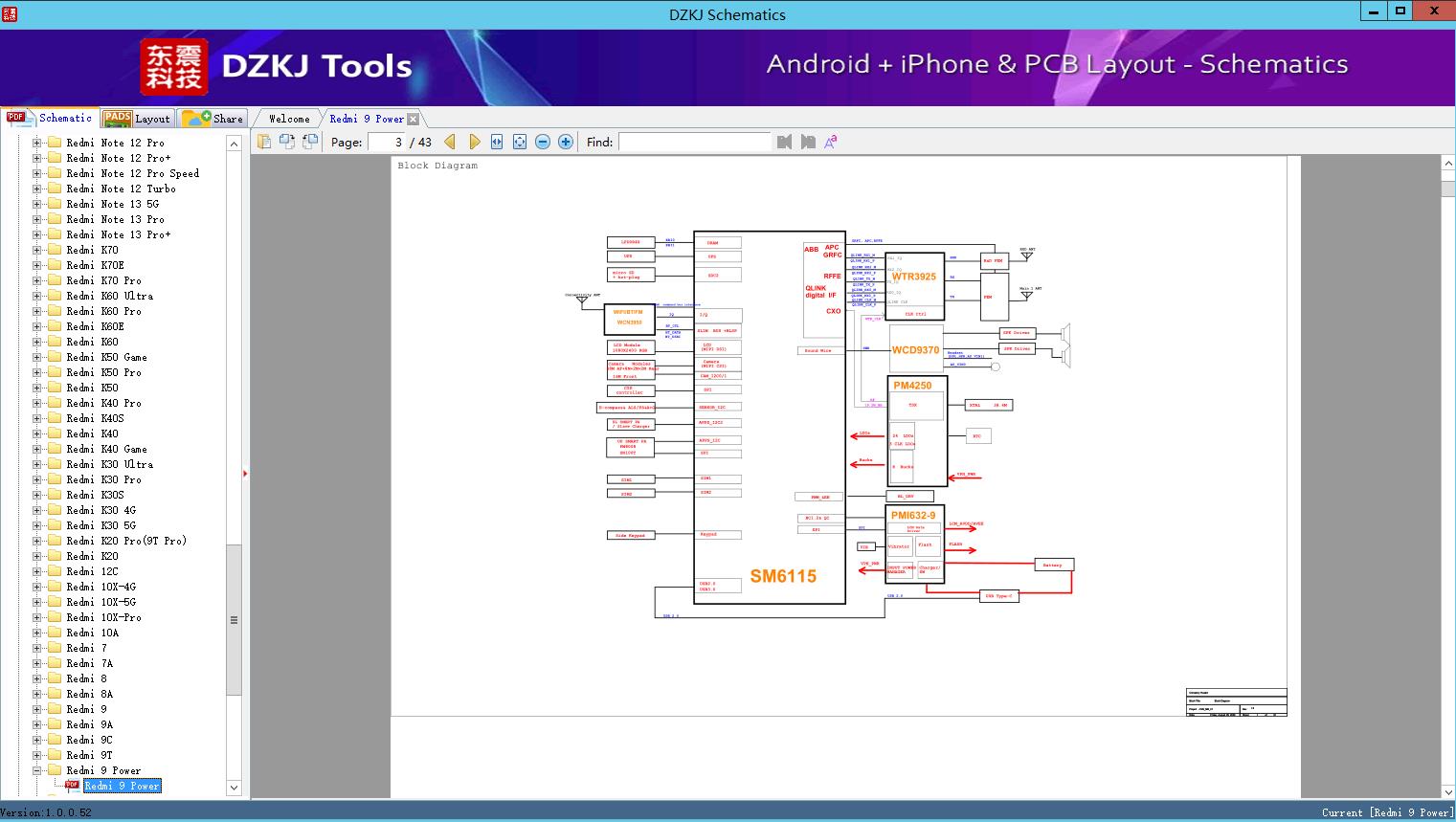1456x822 pixels.
Task: Click the previous page arrow icon
Action: coord(451,141)
